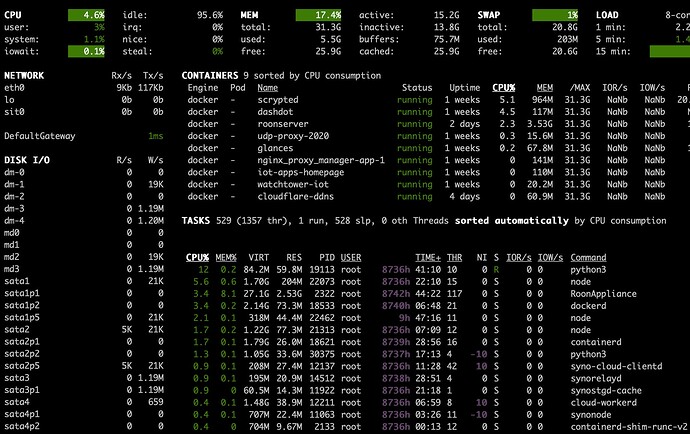Click the containers MEM column header
690x434 pixels.
(x=545, y=88)
